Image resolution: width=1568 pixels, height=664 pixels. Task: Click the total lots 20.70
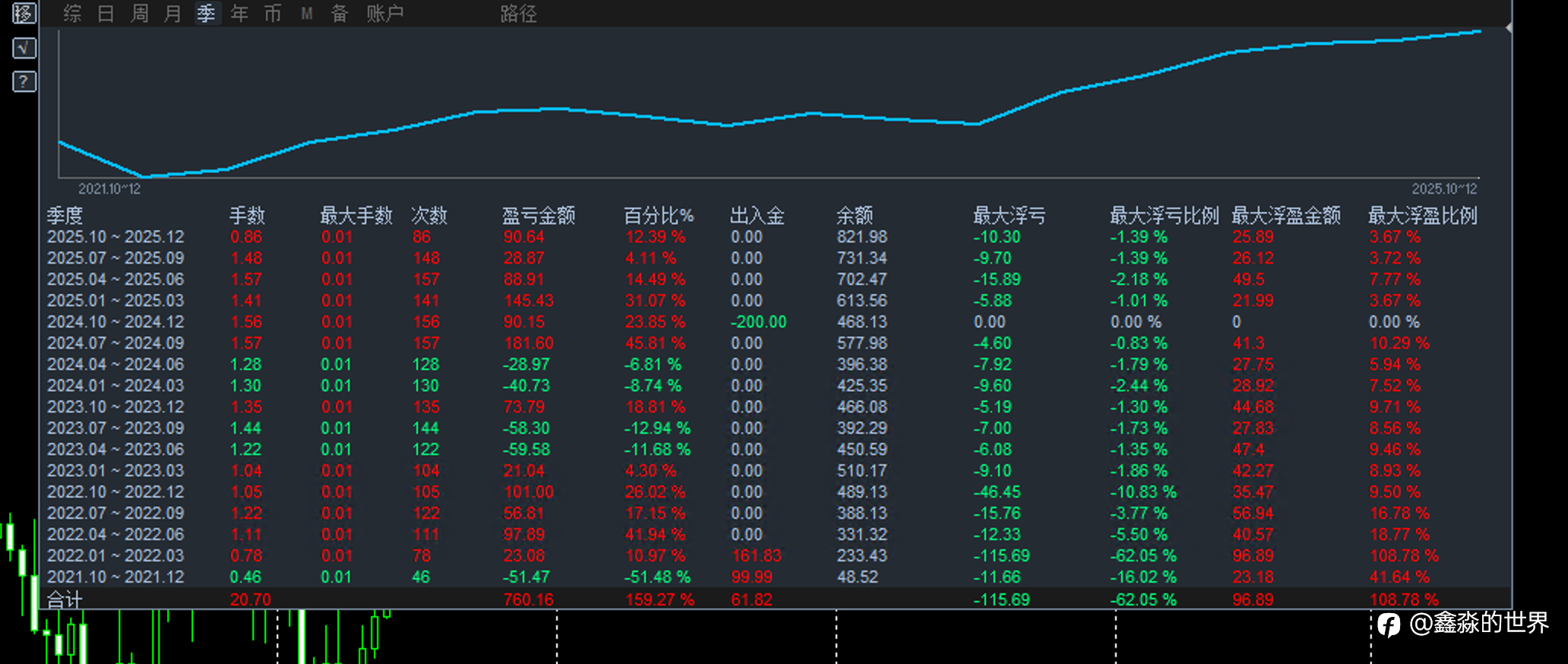coord(251,599)
